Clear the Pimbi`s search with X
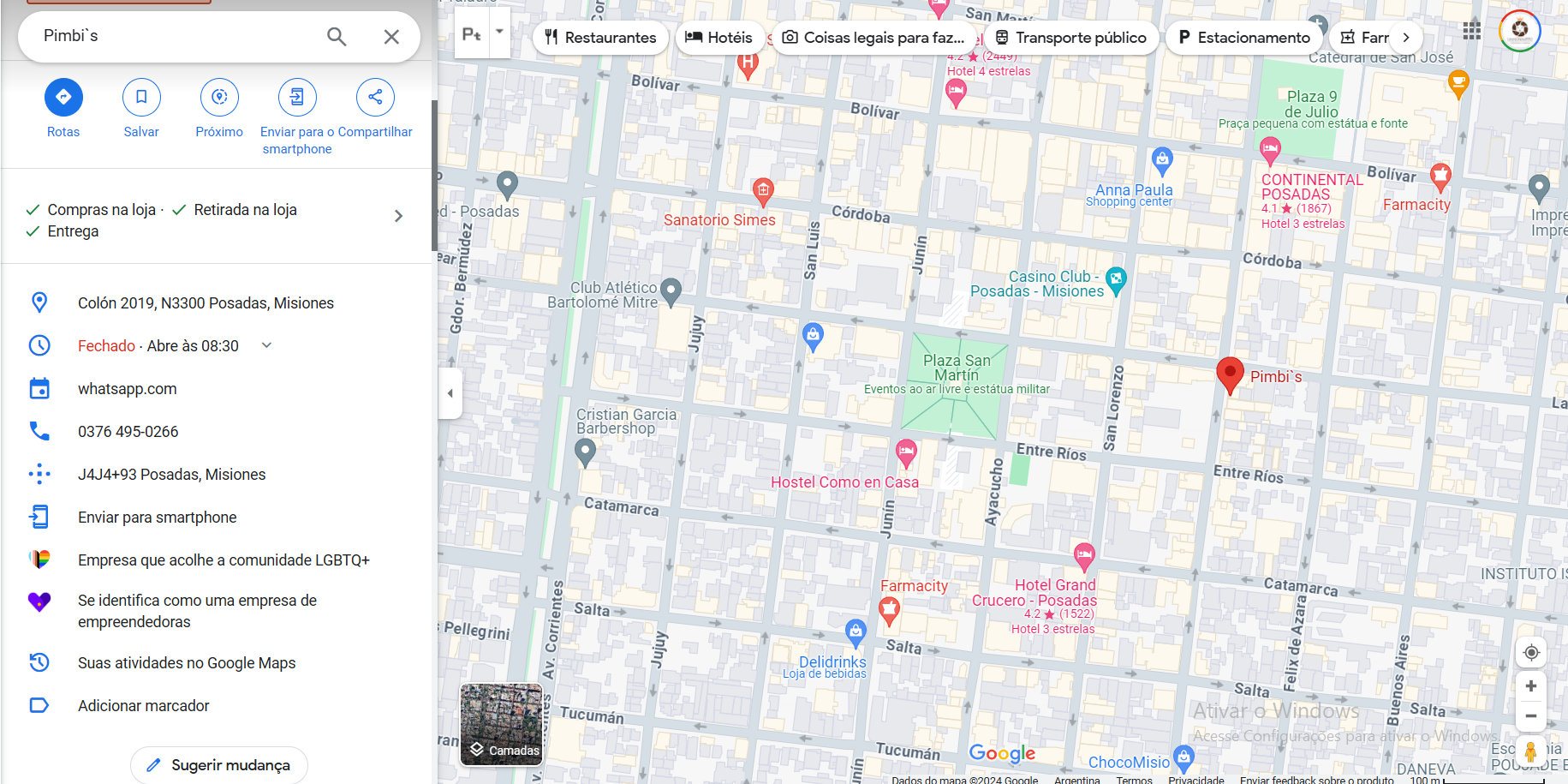This screenshot has height=784, width=1568. click(391, 37)
